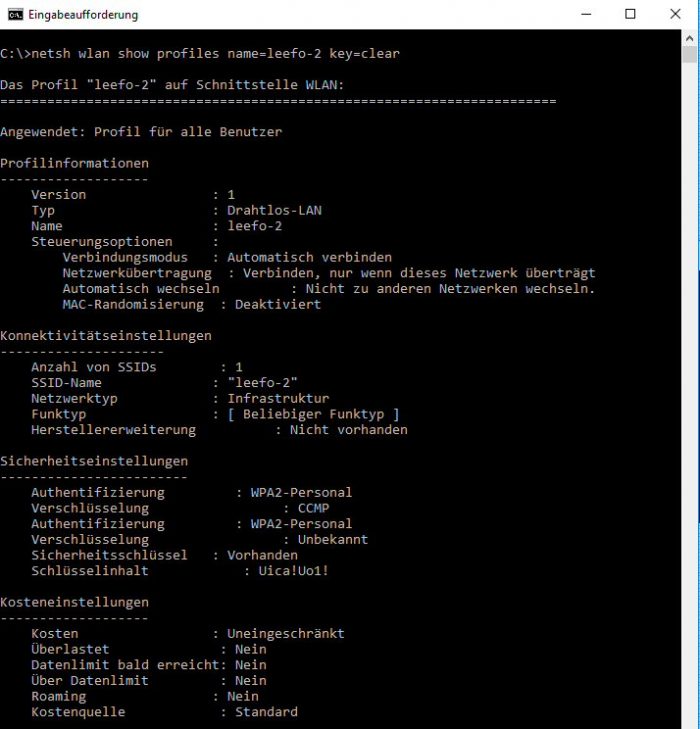700x729 pixels.
Task: Click the Profilinformationen section heading
Action: pos(74,164)
